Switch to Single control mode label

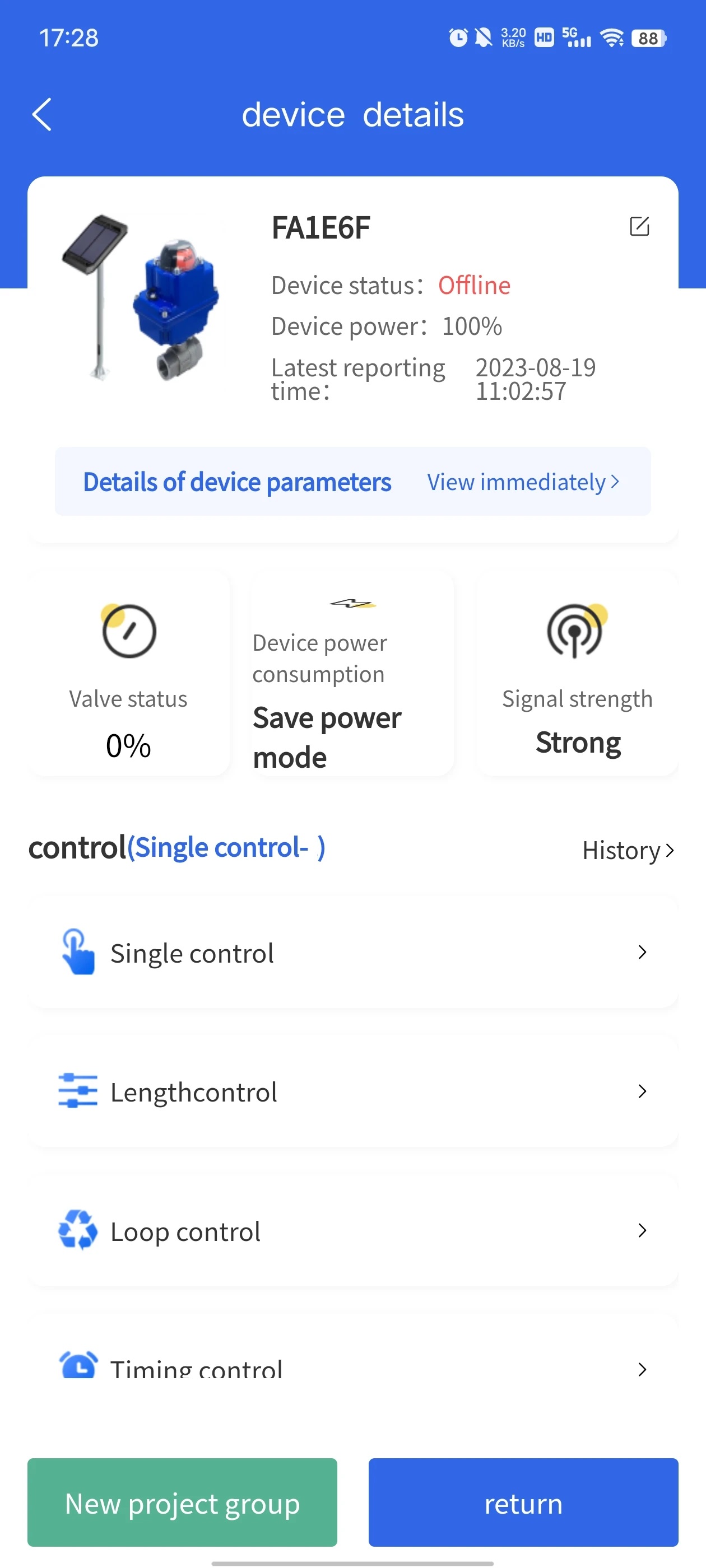[x=225, y=847]
